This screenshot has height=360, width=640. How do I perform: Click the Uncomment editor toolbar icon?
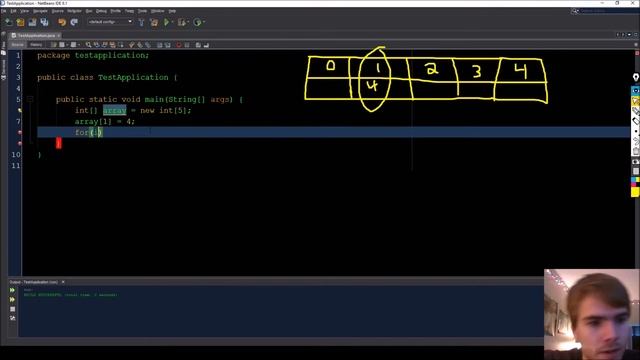point(206,45)
